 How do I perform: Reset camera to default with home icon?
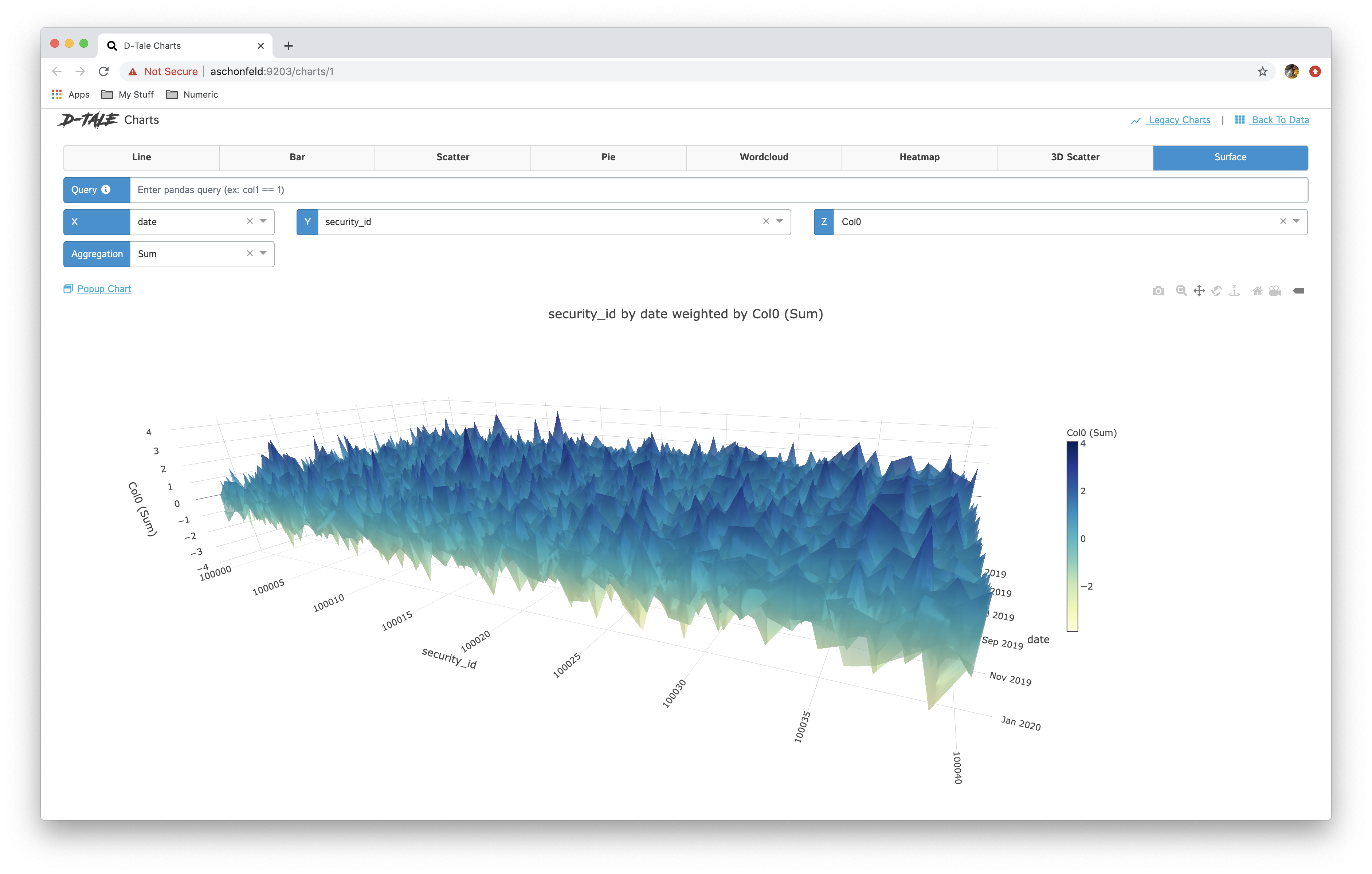(x=1257, y=291)
